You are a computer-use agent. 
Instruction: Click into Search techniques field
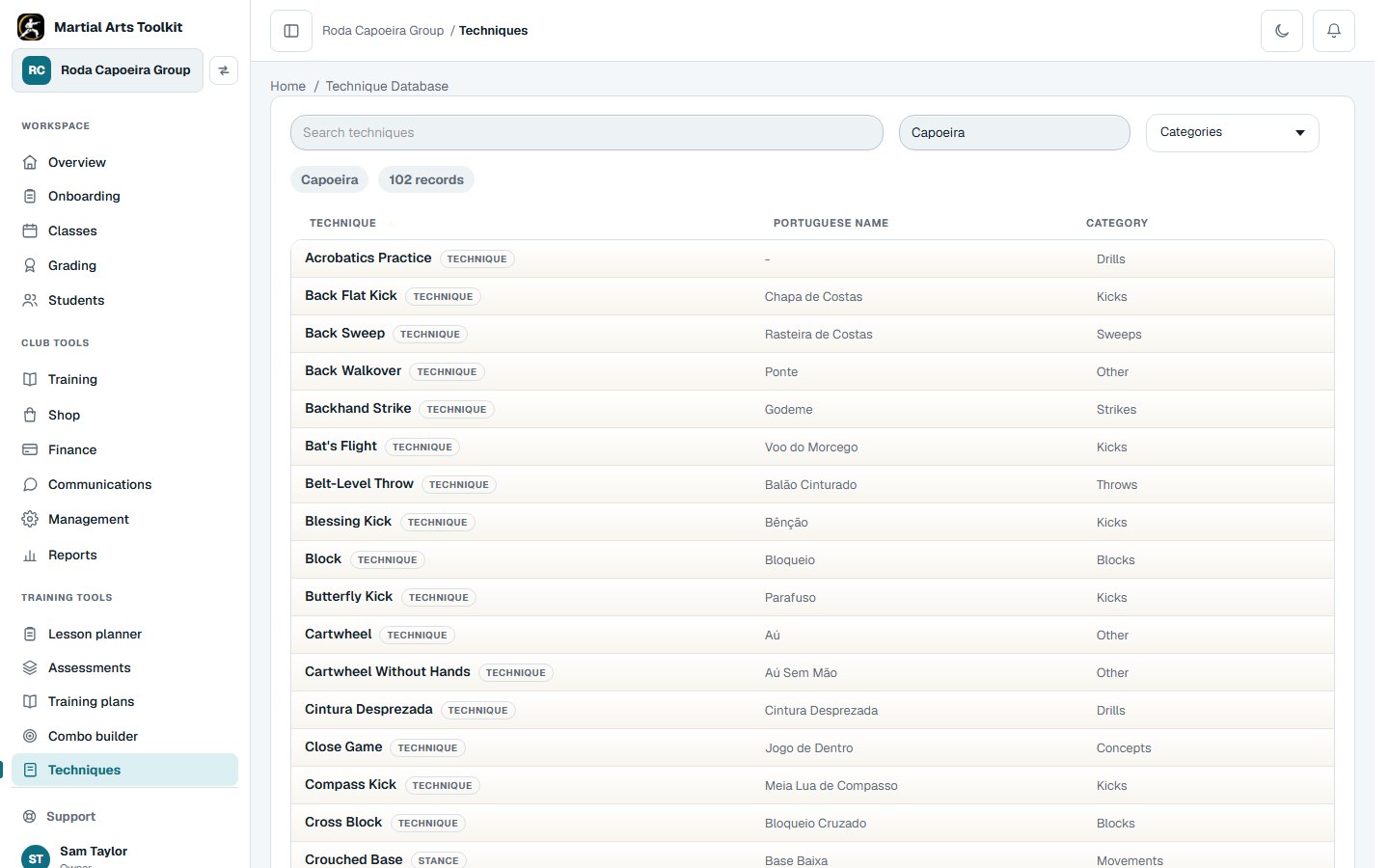[x=586, y=132]
